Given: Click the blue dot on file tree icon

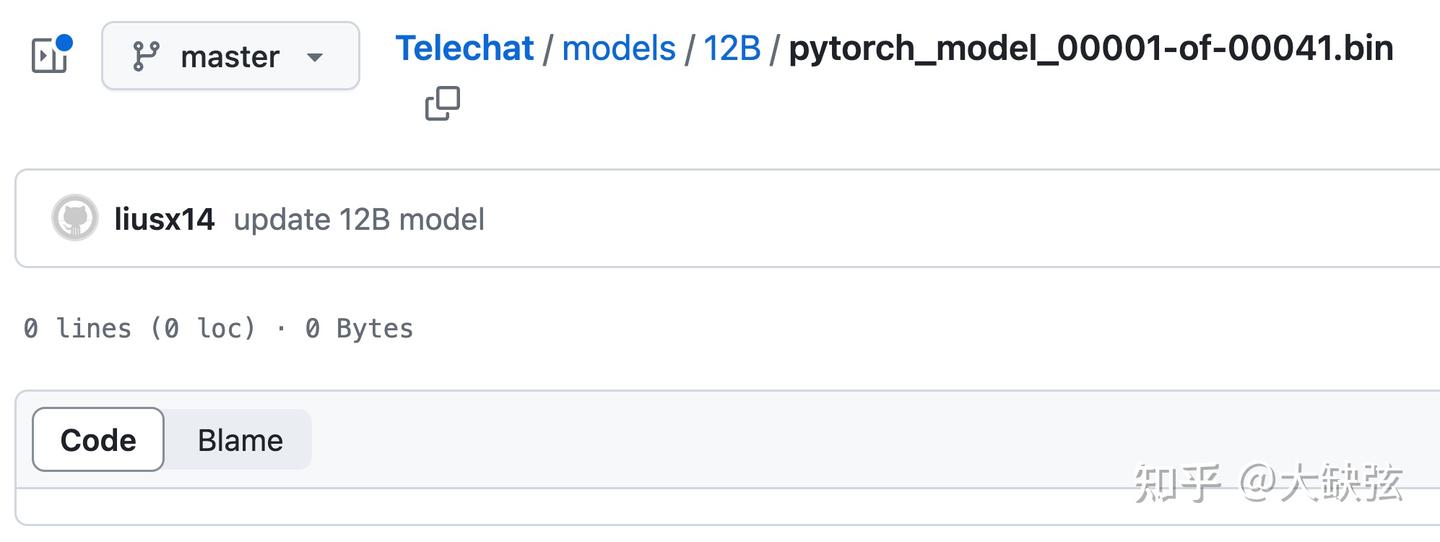Looking at the screenshot, I should (64, 43).
